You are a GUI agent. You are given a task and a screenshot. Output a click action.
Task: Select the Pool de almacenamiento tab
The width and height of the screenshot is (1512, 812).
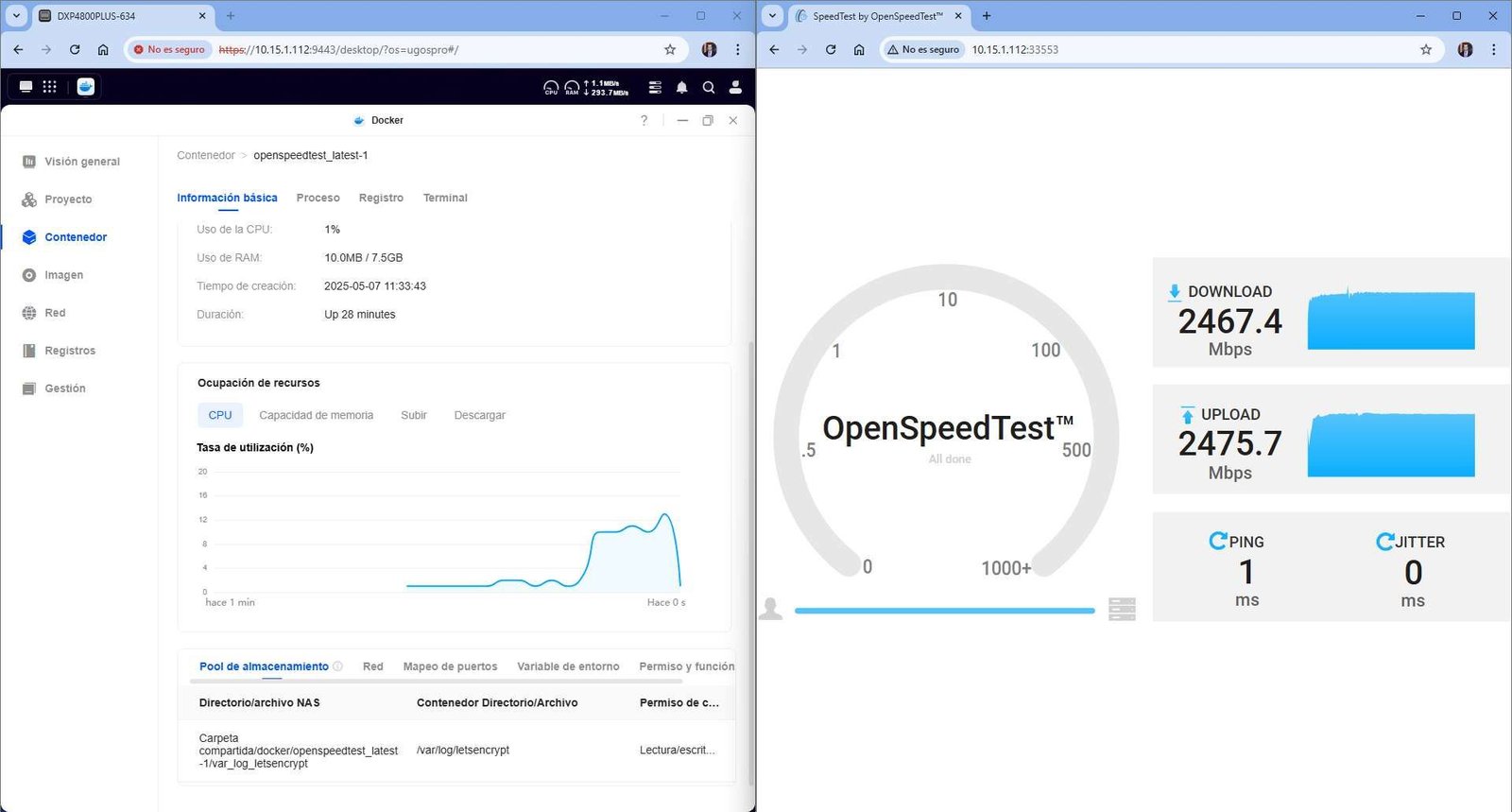point(264,666)
